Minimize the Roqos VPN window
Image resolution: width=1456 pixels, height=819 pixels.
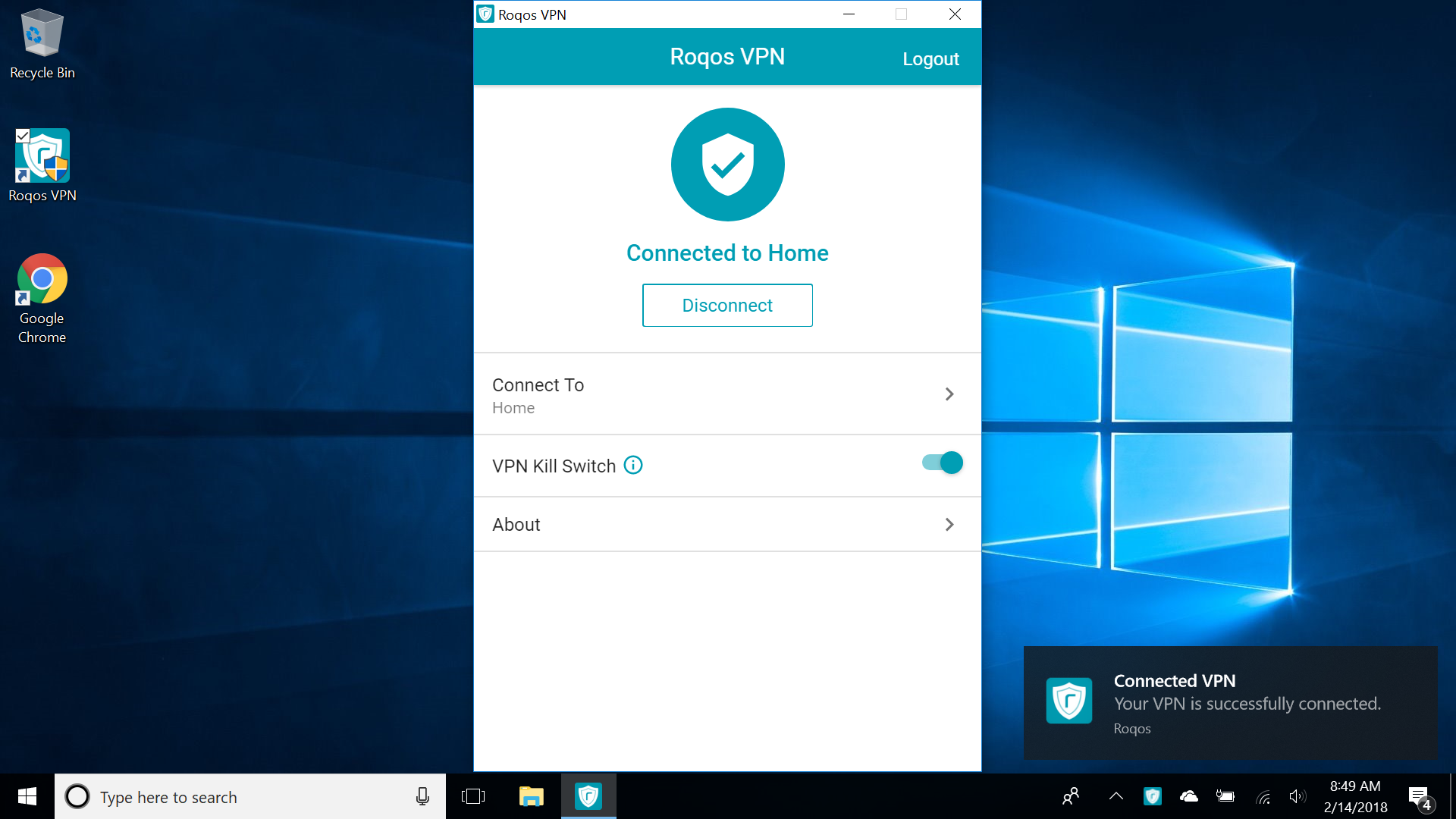pos(849,14)
